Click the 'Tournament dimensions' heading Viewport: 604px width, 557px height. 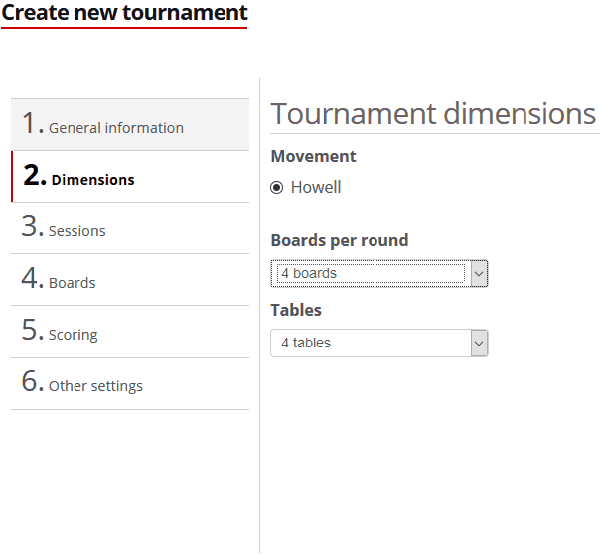[x=433, y=114]
